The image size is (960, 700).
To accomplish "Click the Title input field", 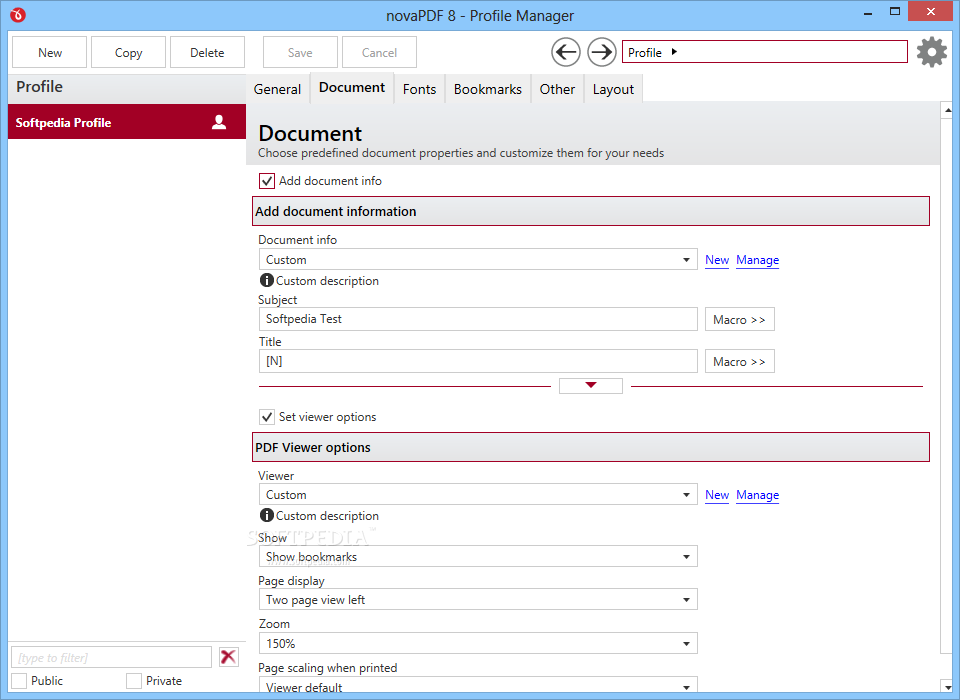I will (478, 361).
